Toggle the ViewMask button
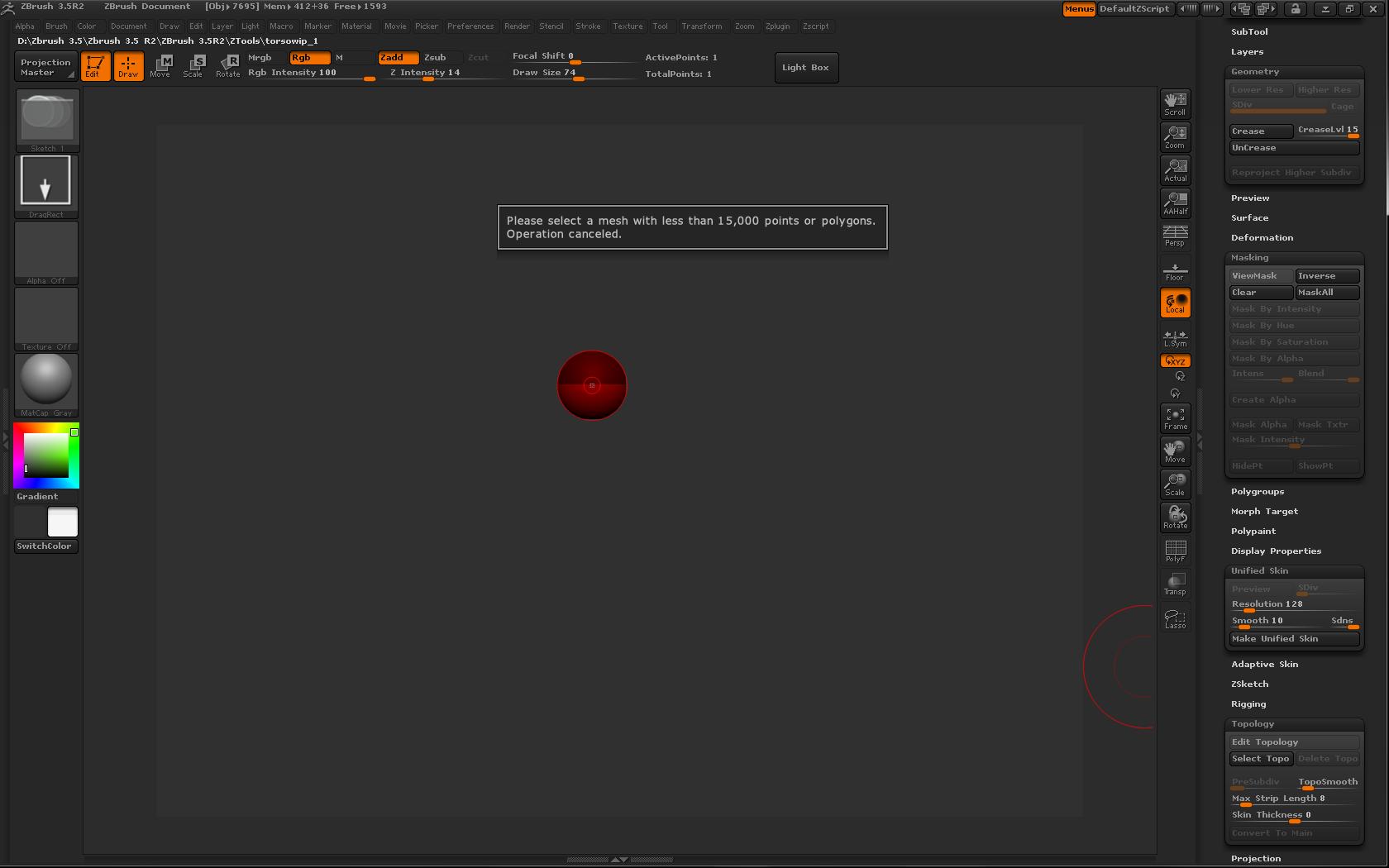 (x=1261, y=276)
